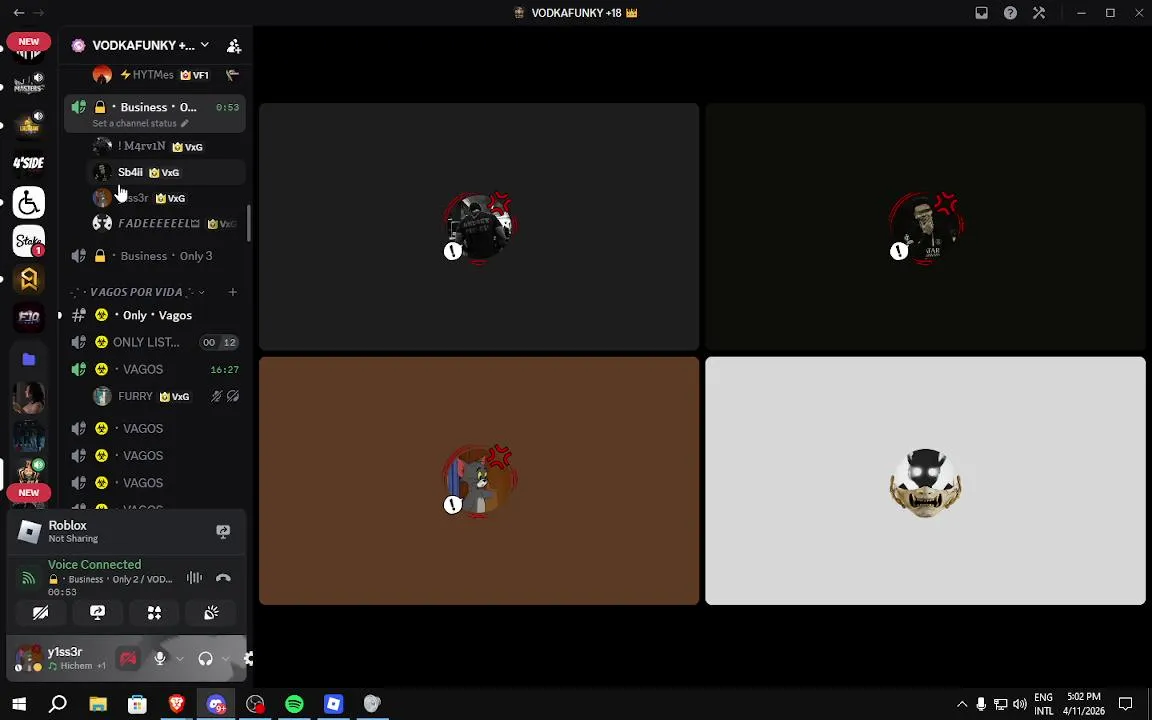Disconnect from voice with the hang-up icon
This screenshot has height=720, width=1152.
223,578
